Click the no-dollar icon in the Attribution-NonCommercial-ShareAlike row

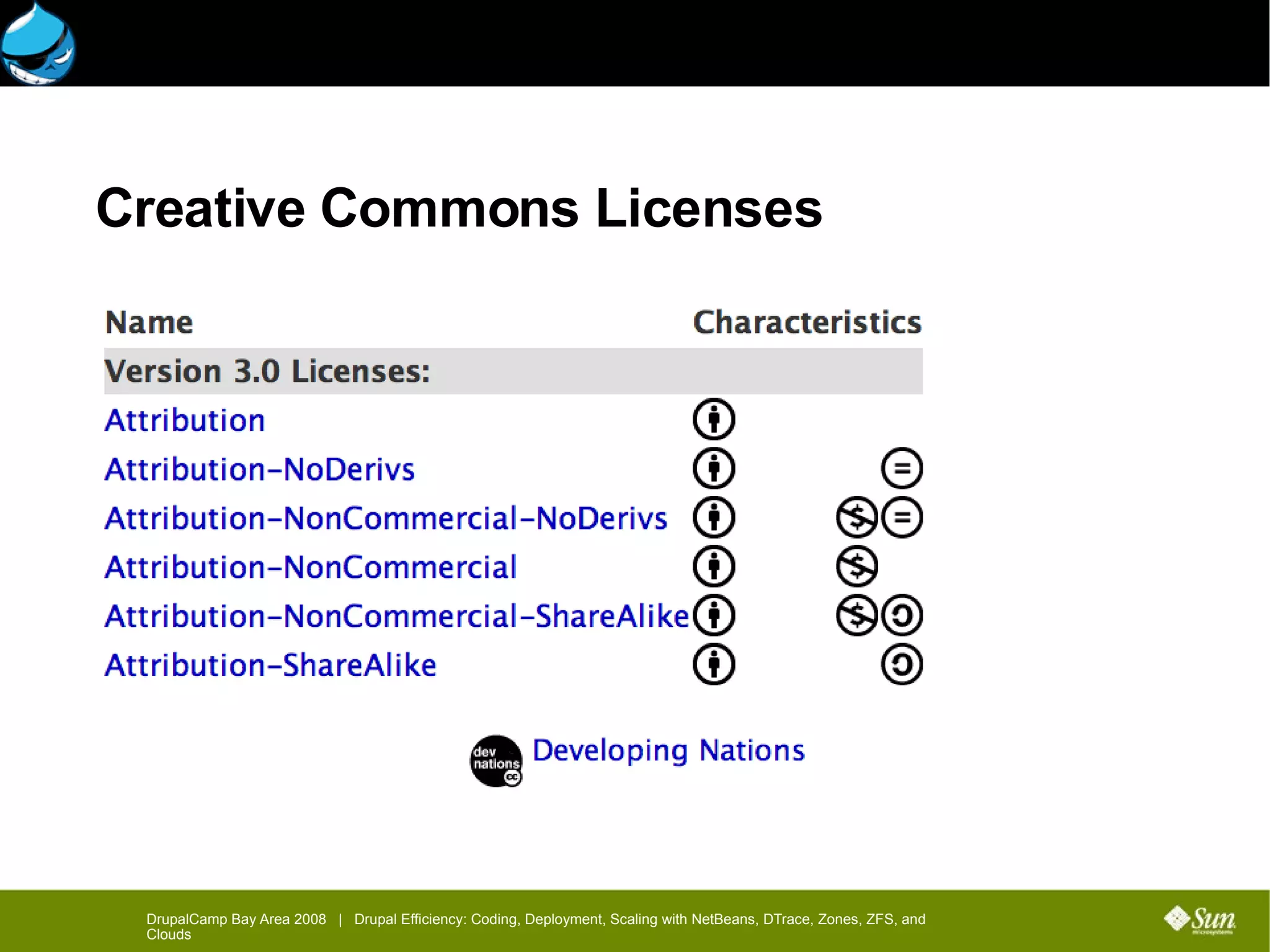click(x=857, y=615)
